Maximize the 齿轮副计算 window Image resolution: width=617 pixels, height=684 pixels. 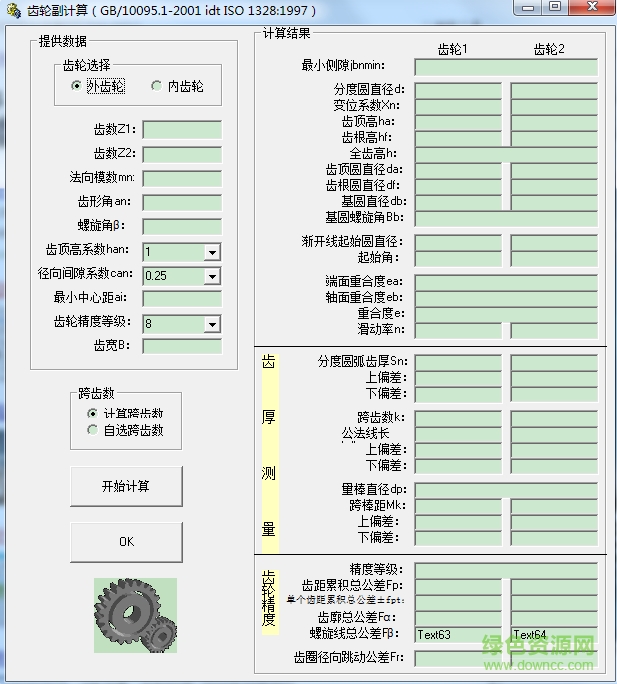(x=555, y=7)
